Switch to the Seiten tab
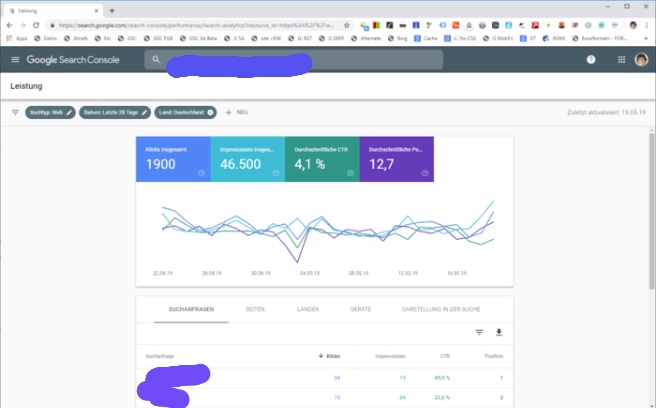The height and width of the screenshot is (408, 656). [255, 310]
